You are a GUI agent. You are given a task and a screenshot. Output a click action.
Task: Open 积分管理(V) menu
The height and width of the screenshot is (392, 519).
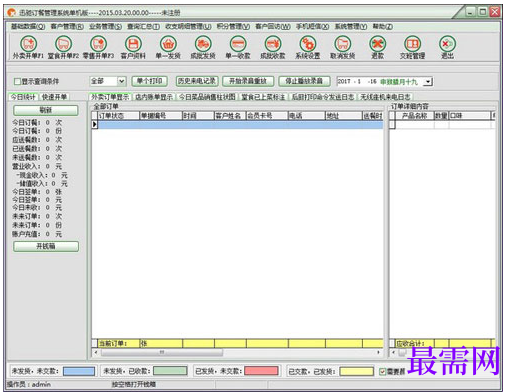click(233, 26)
